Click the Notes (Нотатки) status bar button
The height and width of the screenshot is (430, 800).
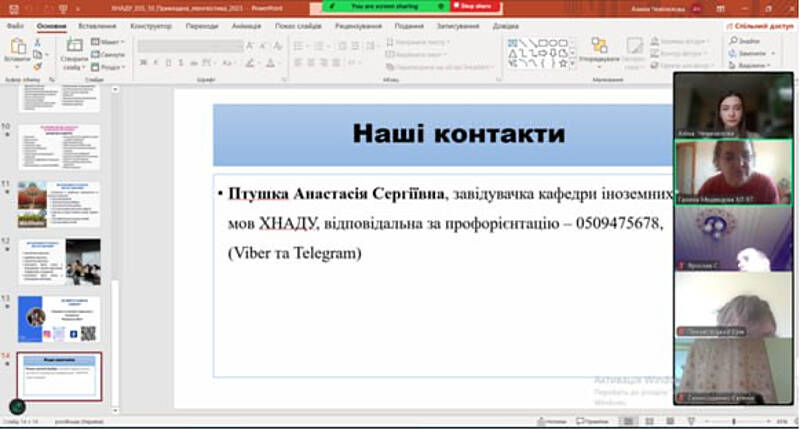552,421
